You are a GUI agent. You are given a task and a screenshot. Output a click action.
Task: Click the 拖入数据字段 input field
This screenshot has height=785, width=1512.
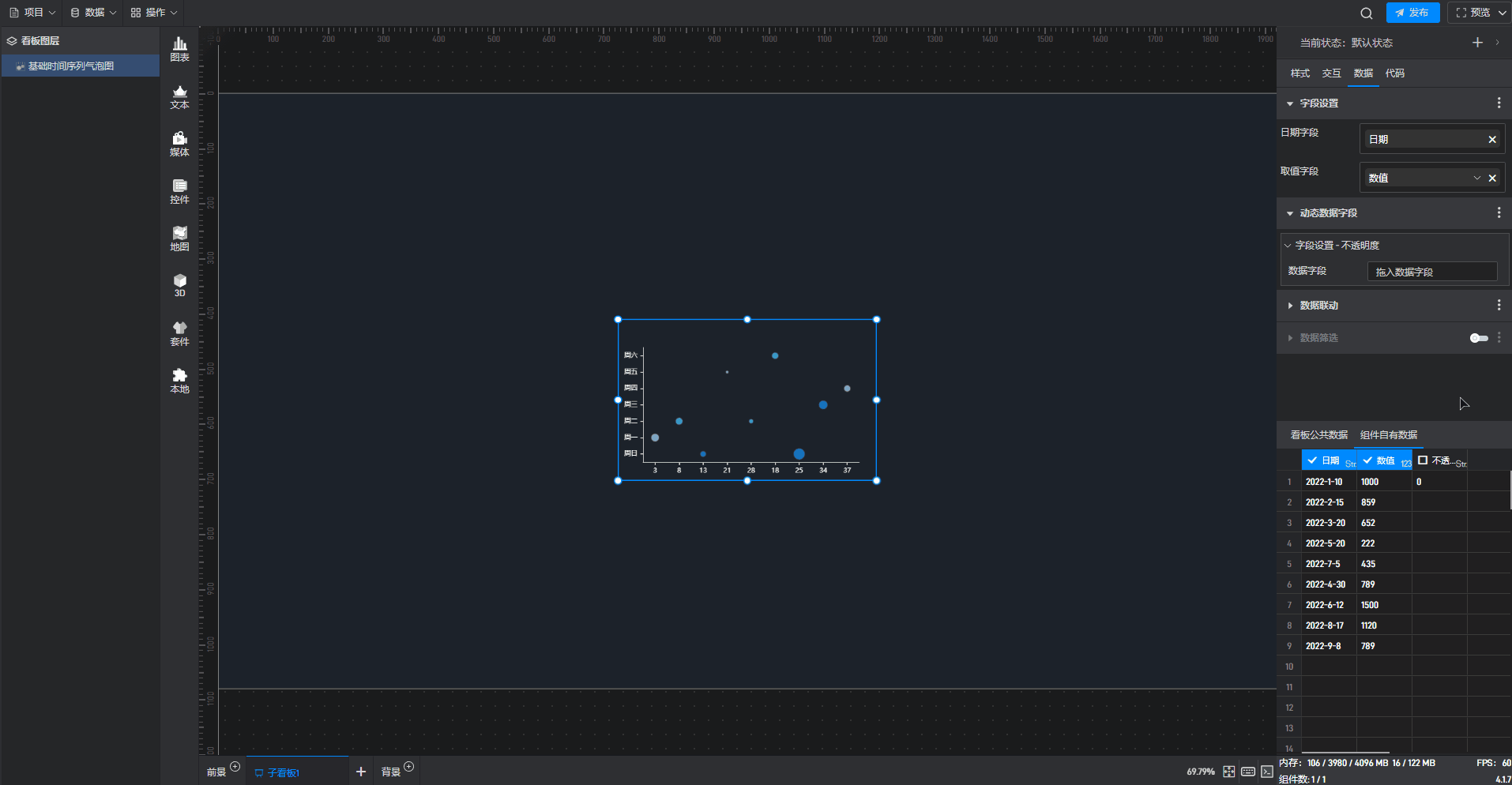point(1432,272)
